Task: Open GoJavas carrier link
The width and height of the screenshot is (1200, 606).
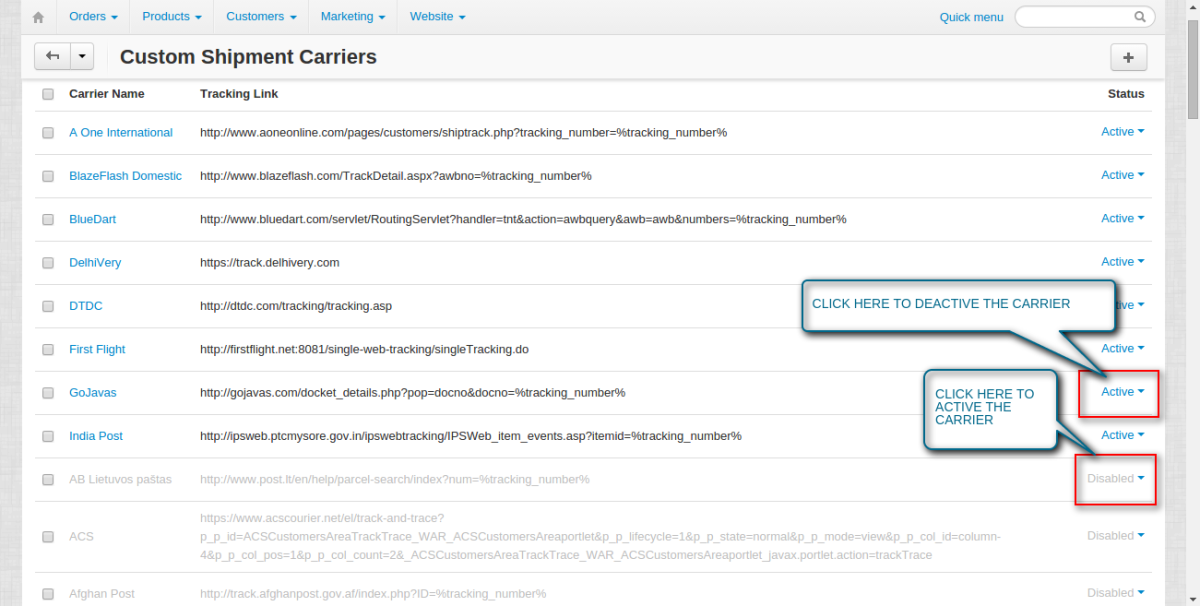Action: pos(92,392)
